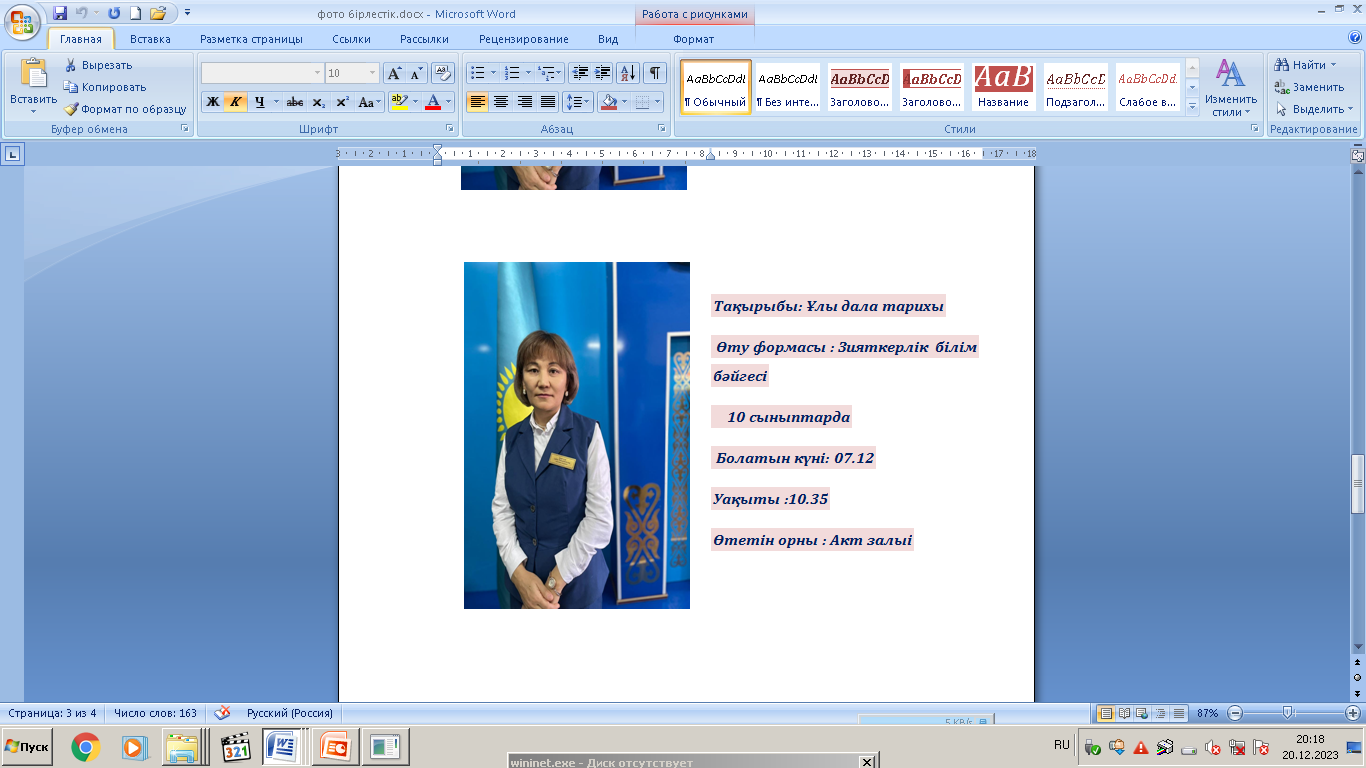
Task: Apply multilevel list
Action: [547, 73]
